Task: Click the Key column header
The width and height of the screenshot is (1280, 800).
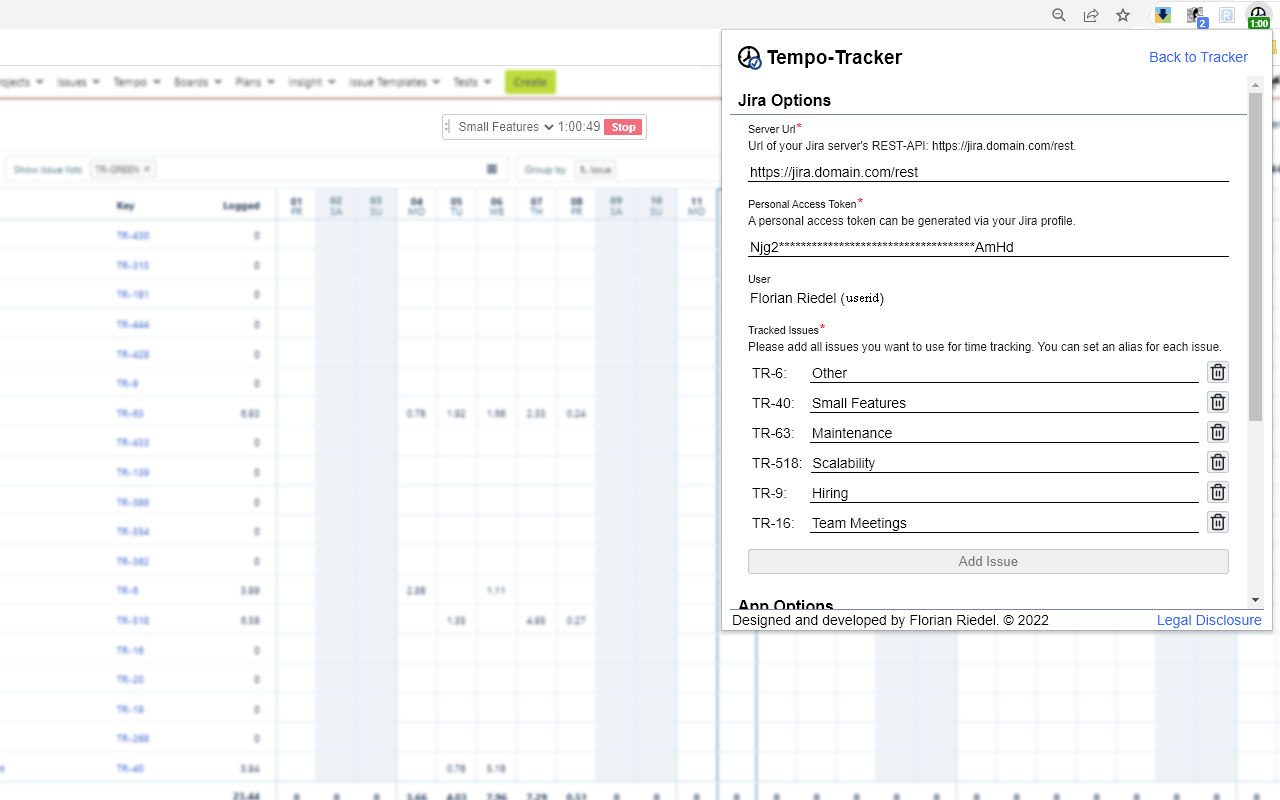Action: tap(125, 206)
